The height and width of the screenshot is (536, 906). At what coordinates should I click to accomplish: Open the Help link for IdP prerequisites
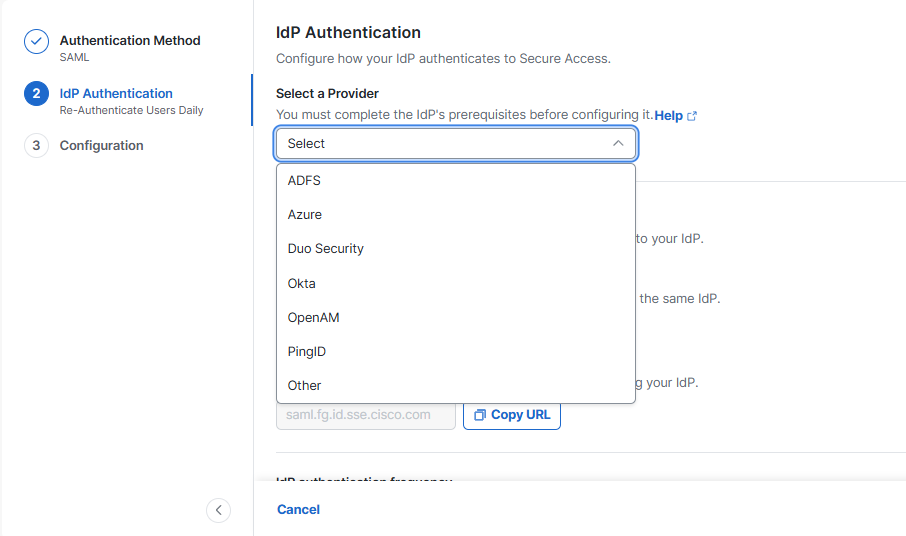668,116
